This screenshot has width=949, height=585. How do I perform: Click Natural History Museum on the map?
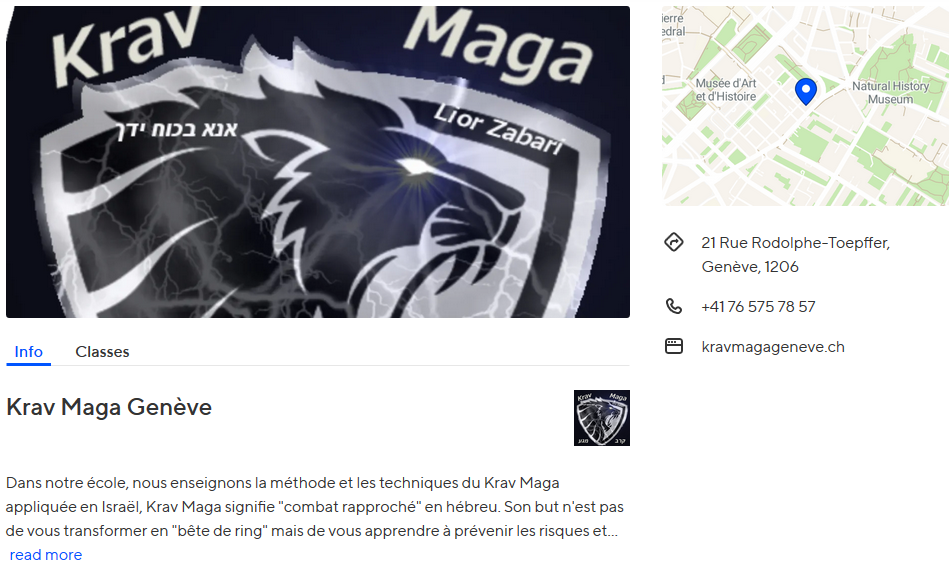point(890,93)
